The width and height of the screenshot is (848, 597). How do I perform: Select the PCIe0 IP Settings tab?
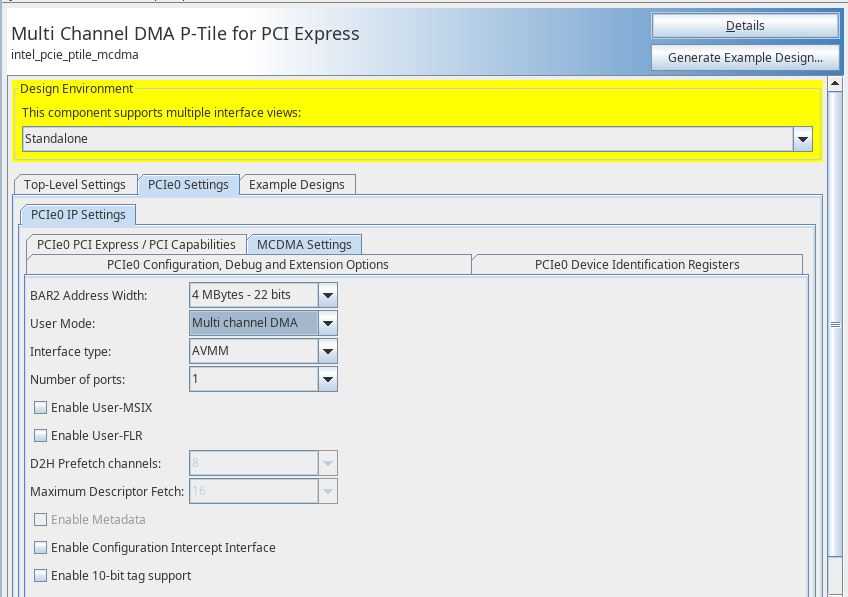click(78, 215)
